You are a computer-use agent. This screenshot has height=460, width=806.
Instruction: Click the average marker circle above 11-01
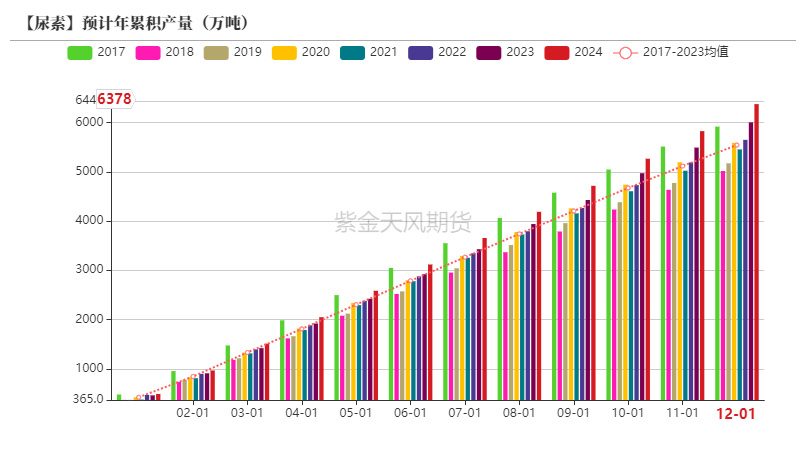pos(682,166)
